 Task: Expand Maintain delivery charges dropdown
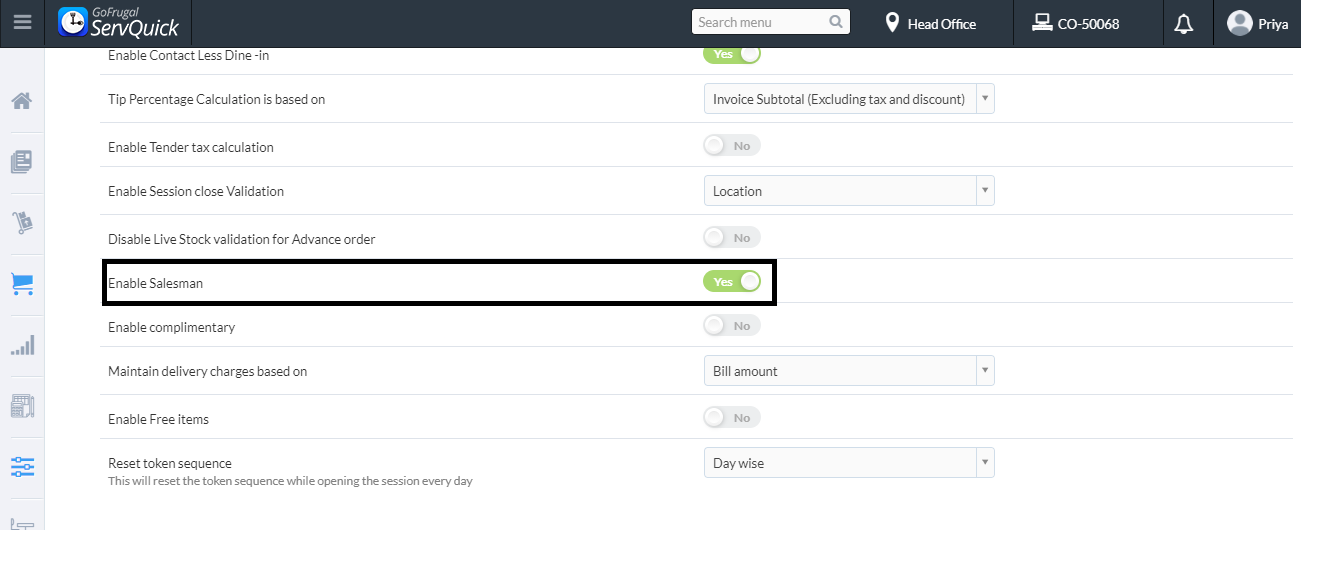(x=849, y=371)
